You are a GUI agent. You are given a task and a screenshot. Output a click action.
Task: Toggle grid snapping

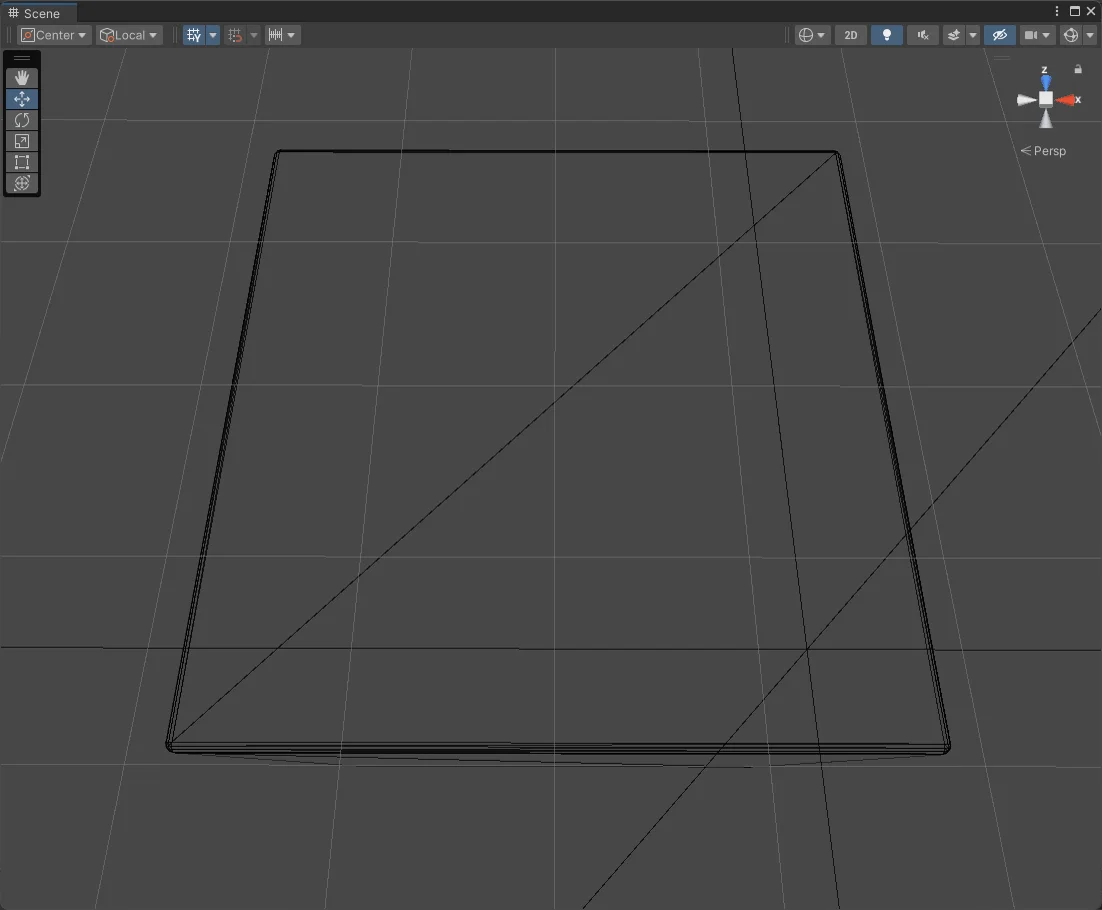point(235,35)
